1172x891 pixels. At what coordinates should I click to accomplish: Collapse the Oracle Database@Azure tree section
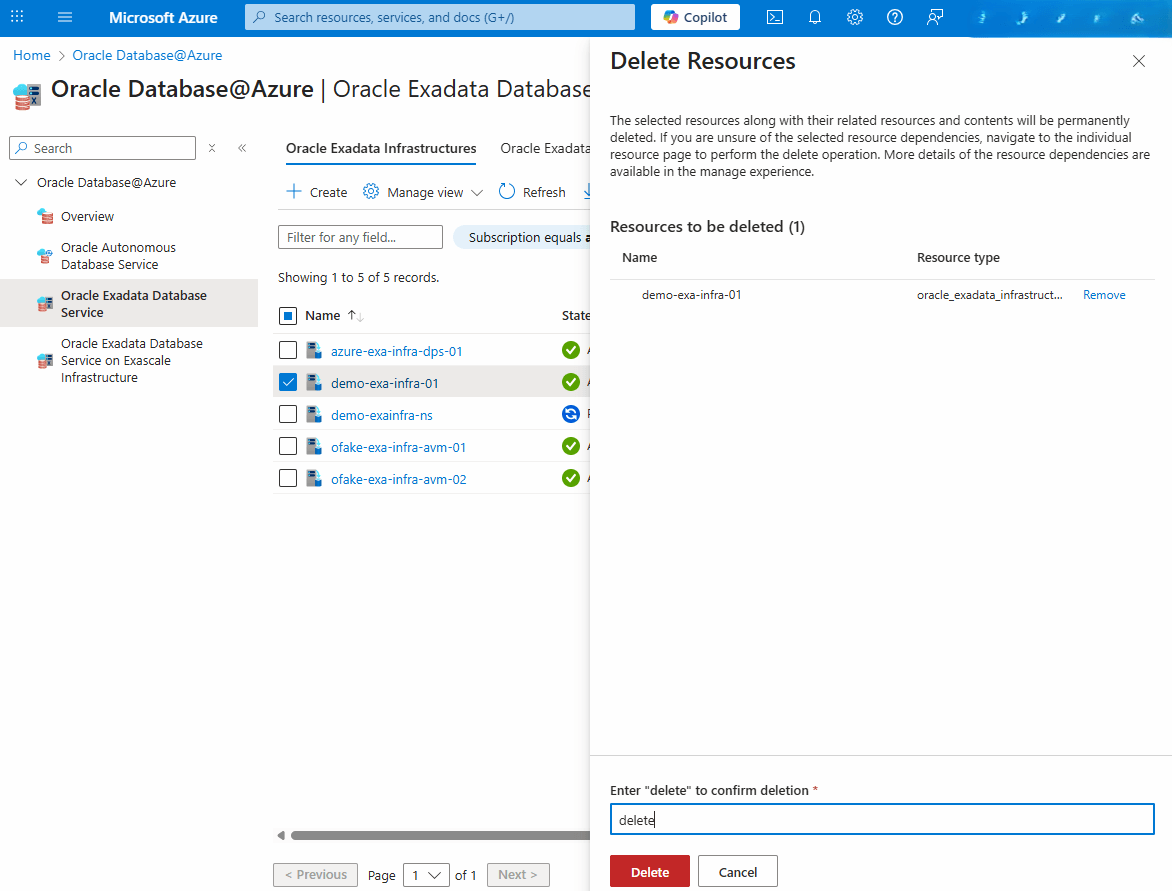click(22, 182)
